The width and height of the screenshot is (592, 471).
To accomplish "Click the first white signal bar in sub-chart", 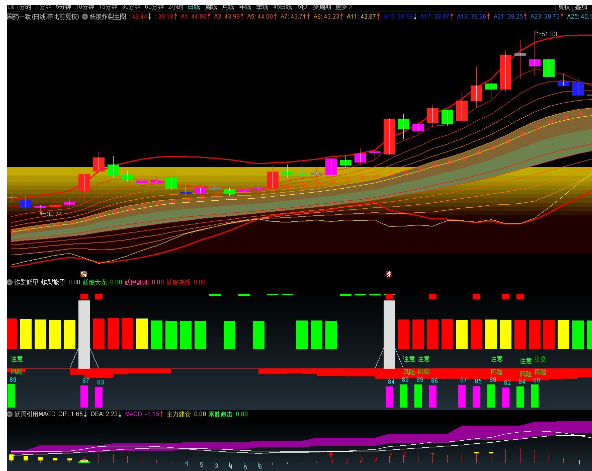I will point(84,334).
